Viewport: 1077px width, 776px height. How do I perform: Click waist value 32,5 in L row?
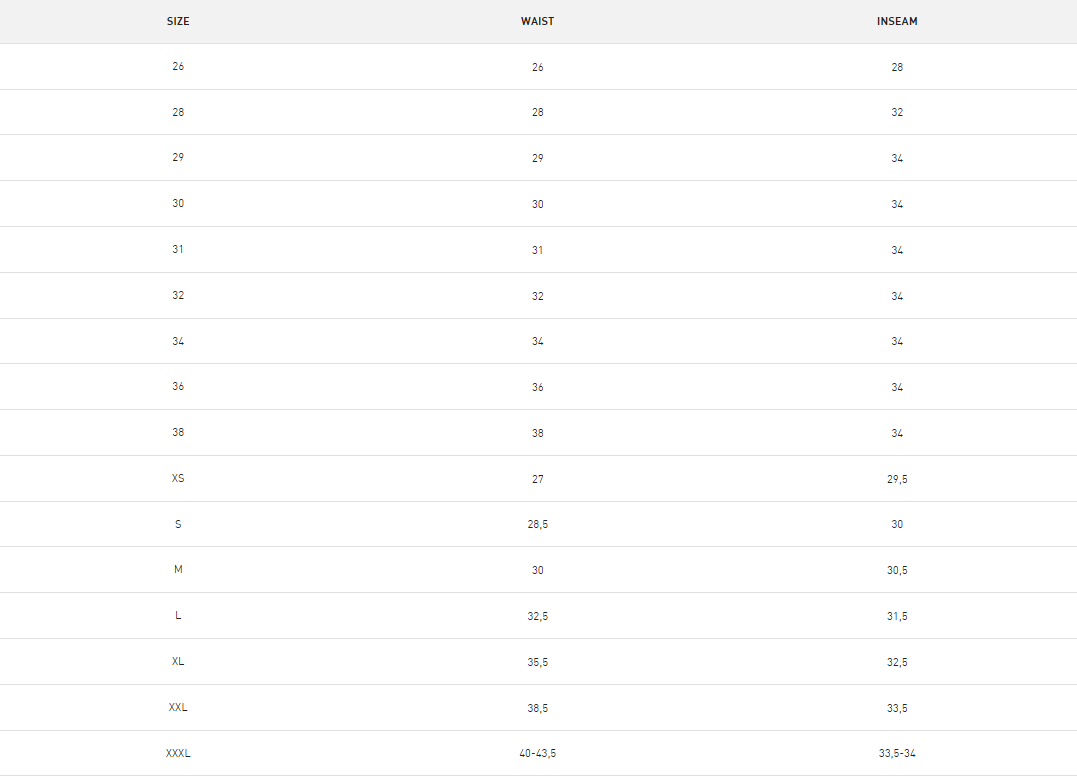[538, 616]
